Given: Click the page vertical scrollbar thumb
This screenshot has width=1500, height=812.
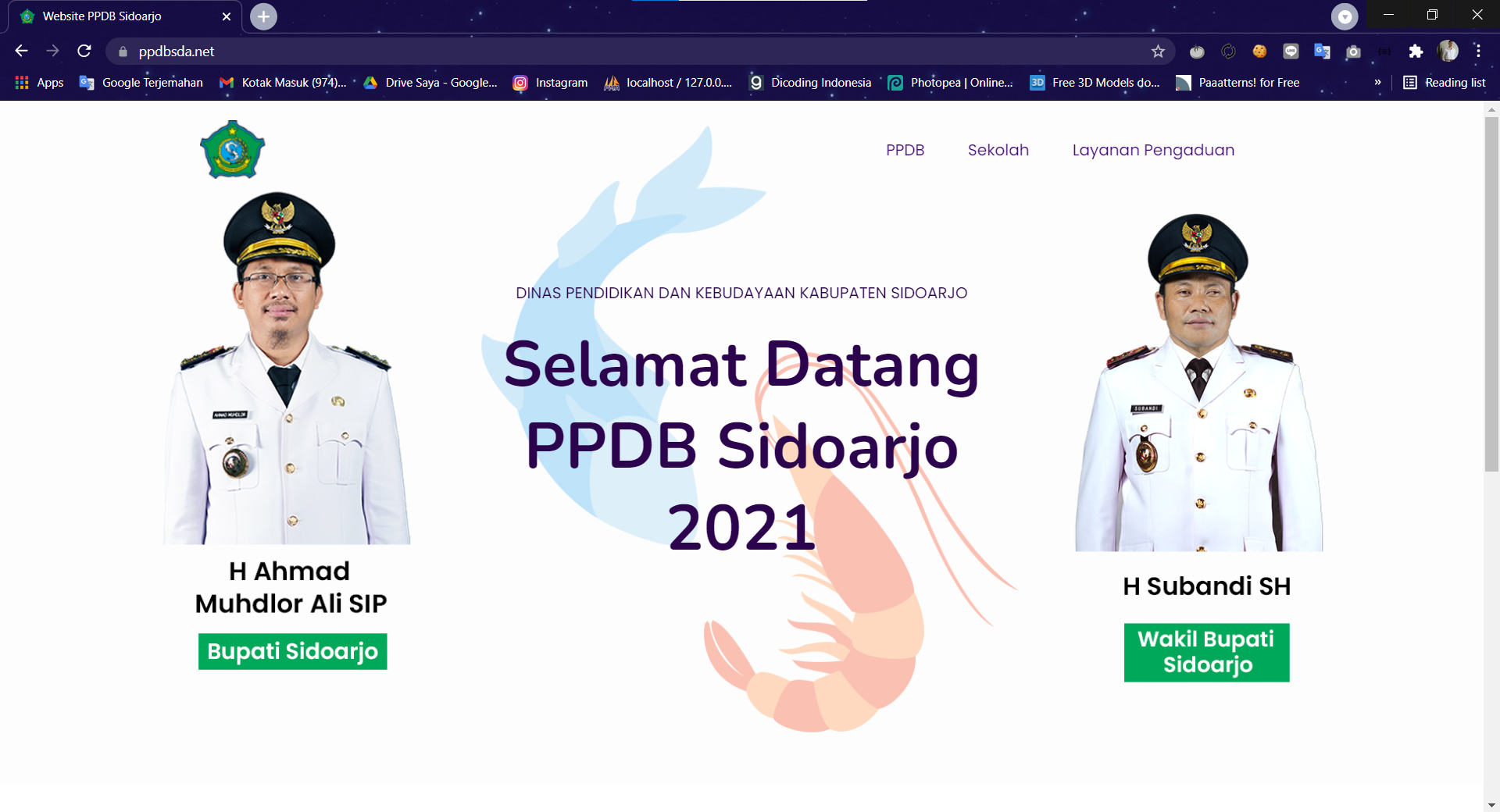Looking at the screenshot, I should (x=1491, y=294).
